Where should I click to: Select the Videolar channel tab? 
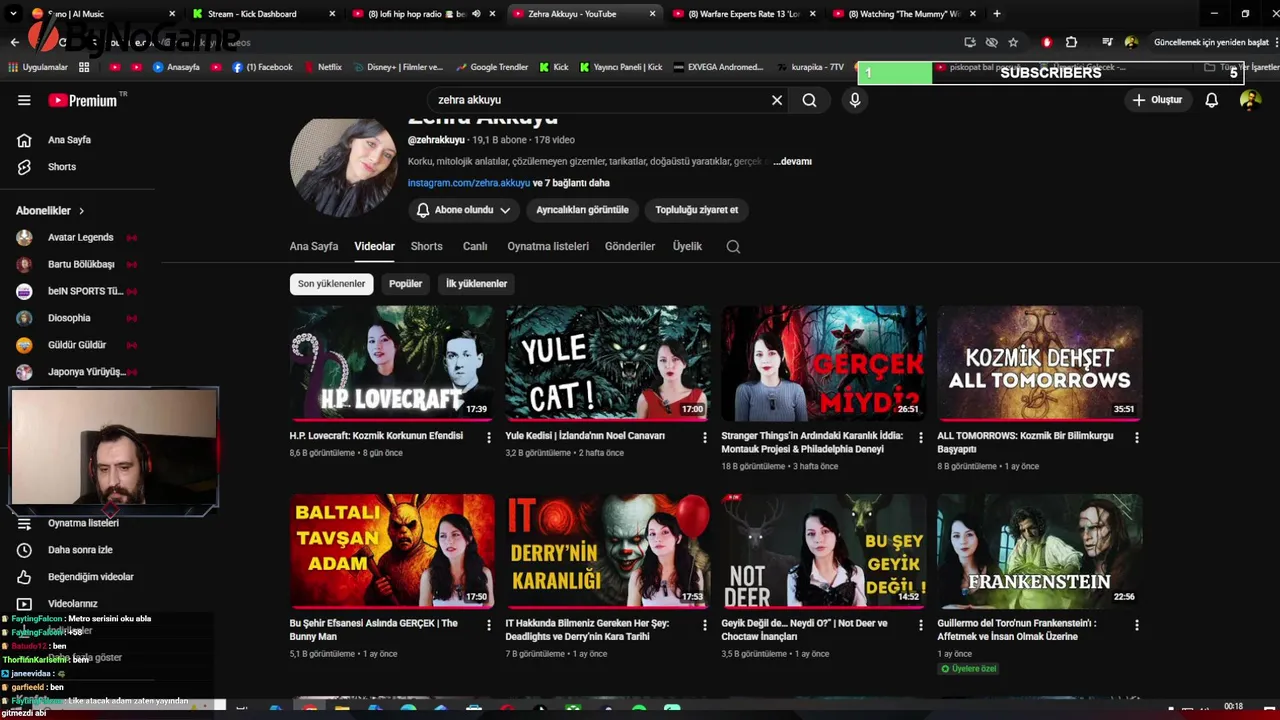[x=374, y=246]
